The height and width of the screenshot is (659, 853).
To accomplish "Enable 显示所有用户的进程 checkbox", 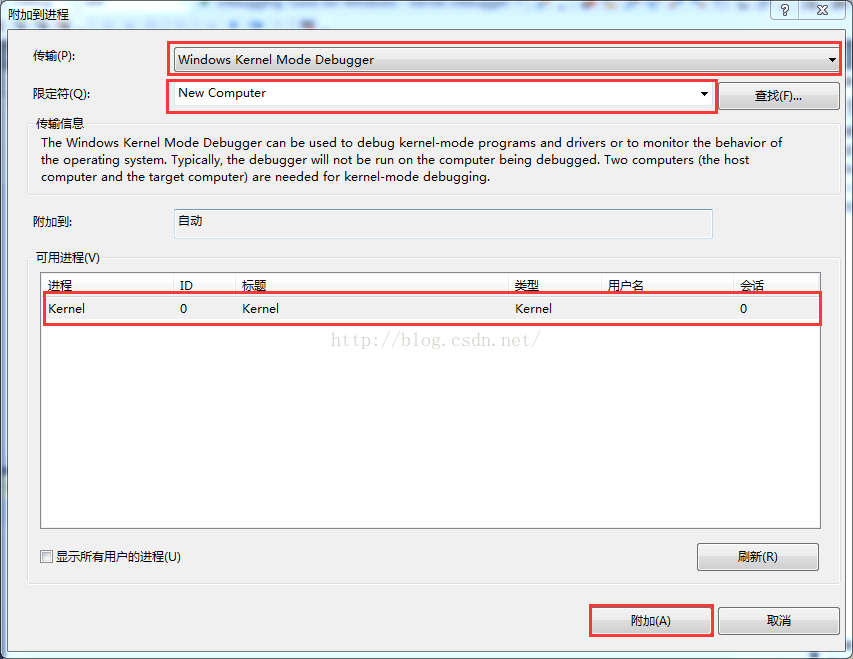I will point(47,557).
